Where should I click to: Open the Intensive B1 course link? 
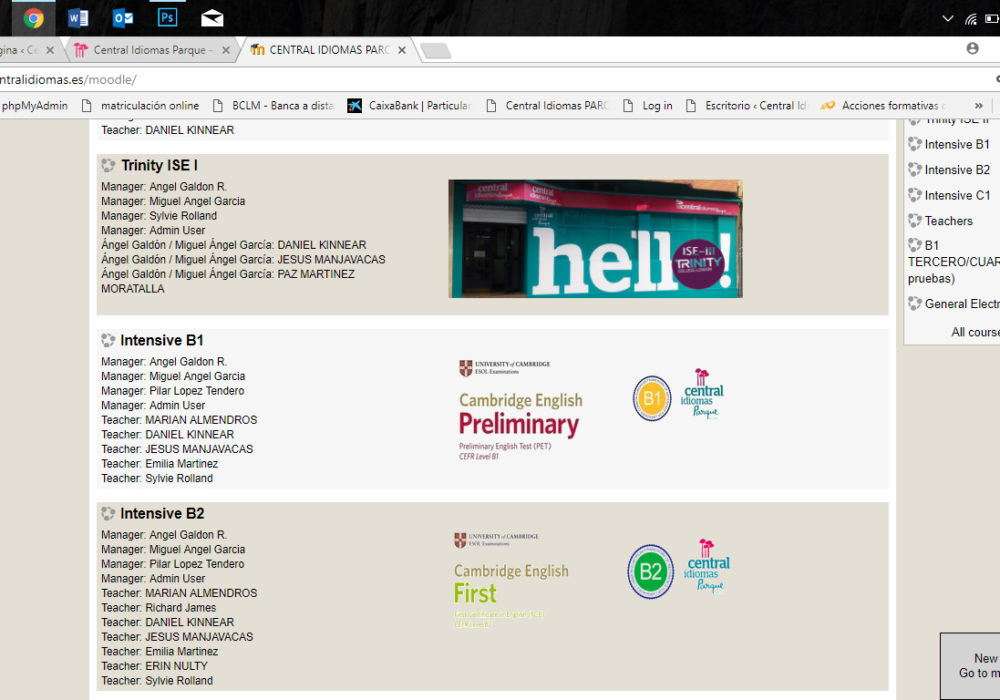[161, 341]
